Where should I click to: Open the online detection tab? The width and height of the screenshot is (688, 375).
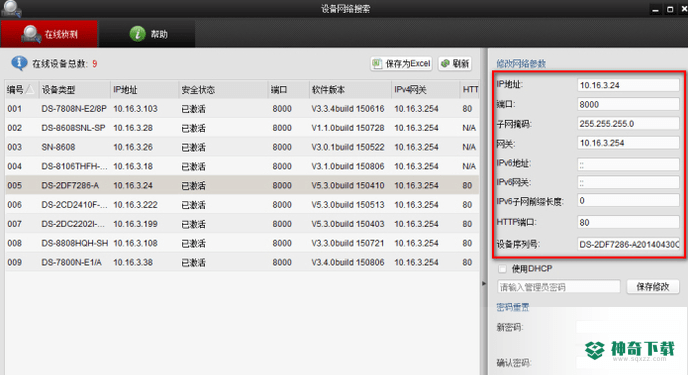(49, 34)
